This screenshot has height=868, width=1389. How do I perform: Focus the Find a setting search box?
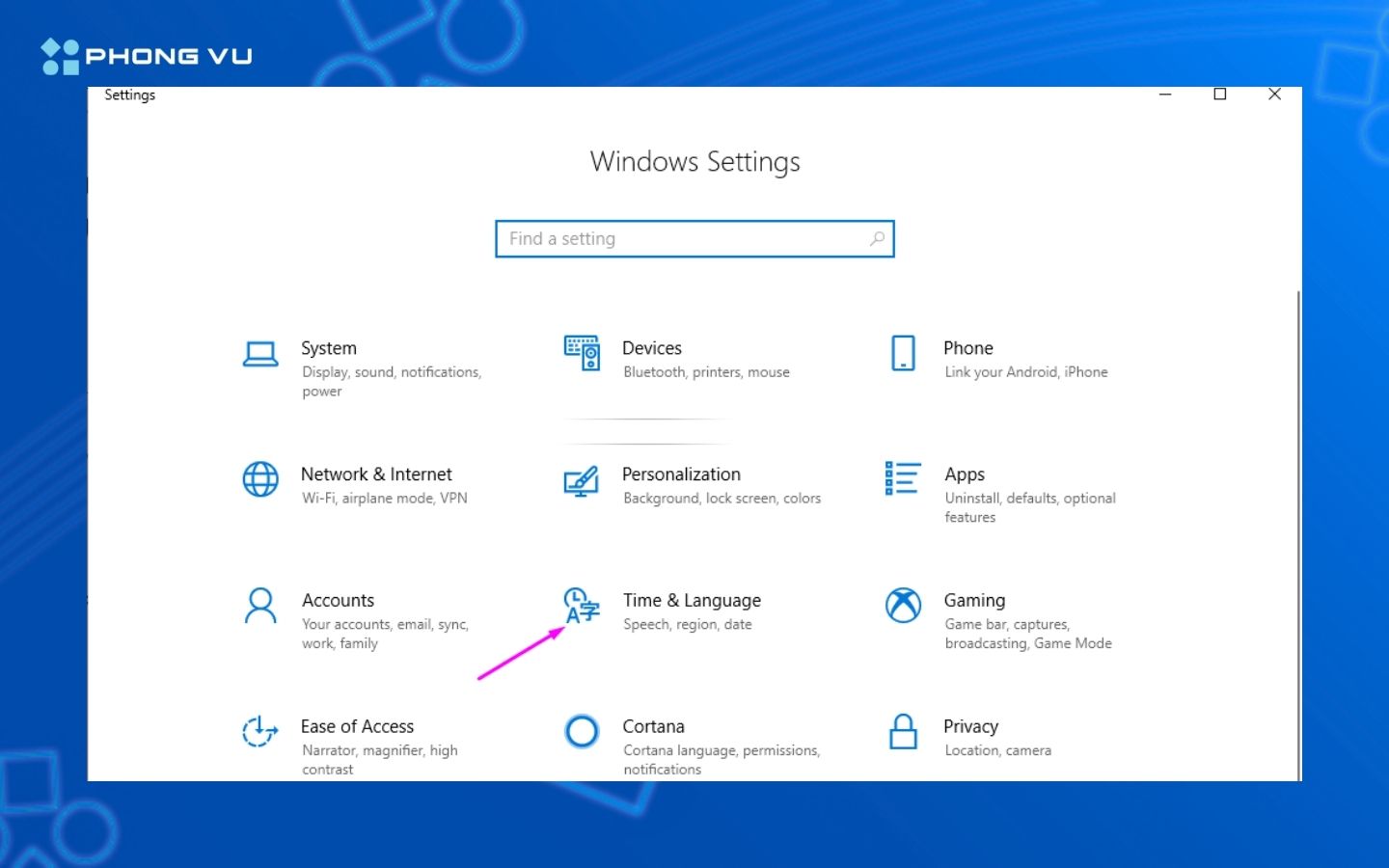coord(685,238)
